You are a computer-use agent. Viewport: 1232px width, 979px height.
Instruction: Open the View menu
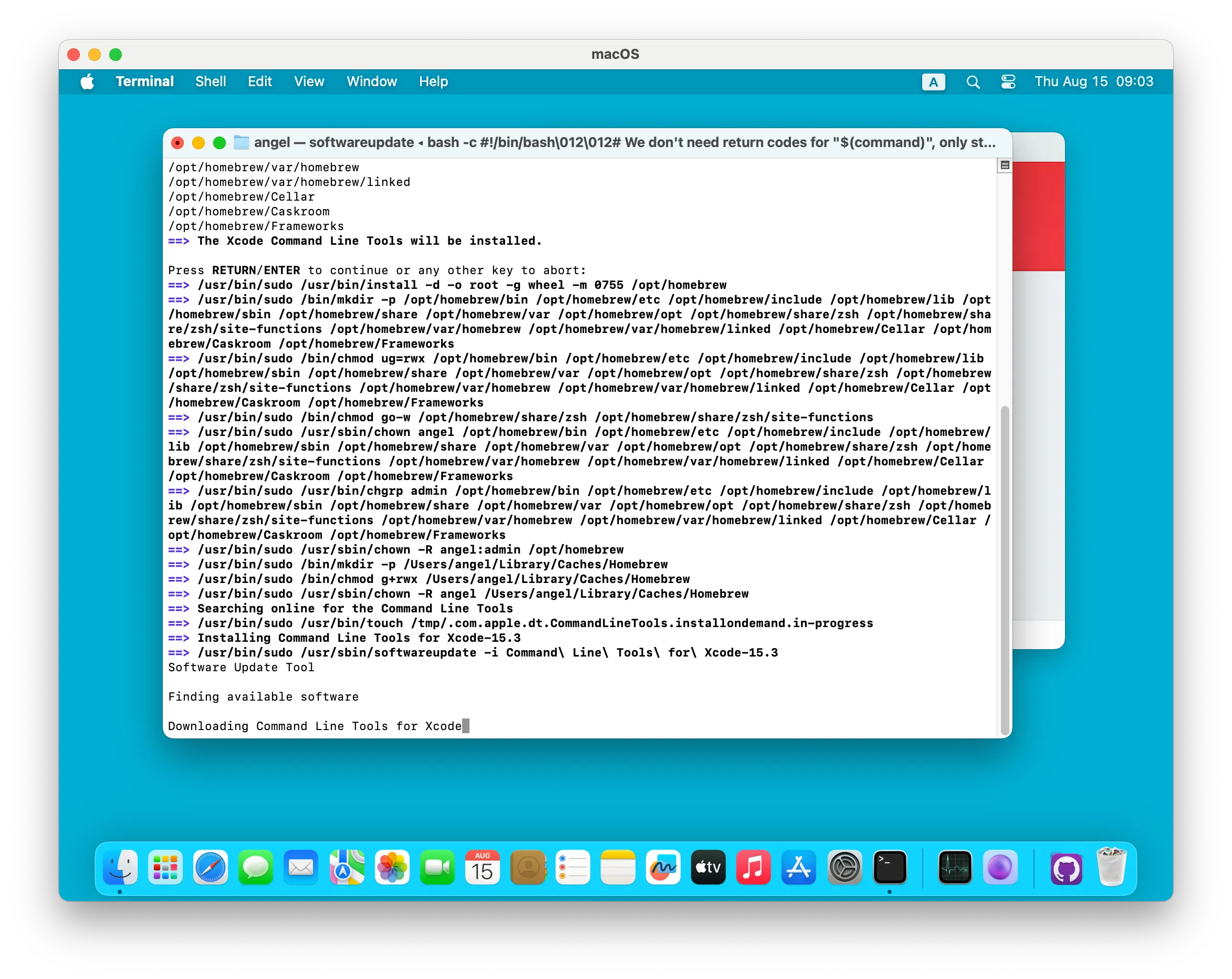309,82
